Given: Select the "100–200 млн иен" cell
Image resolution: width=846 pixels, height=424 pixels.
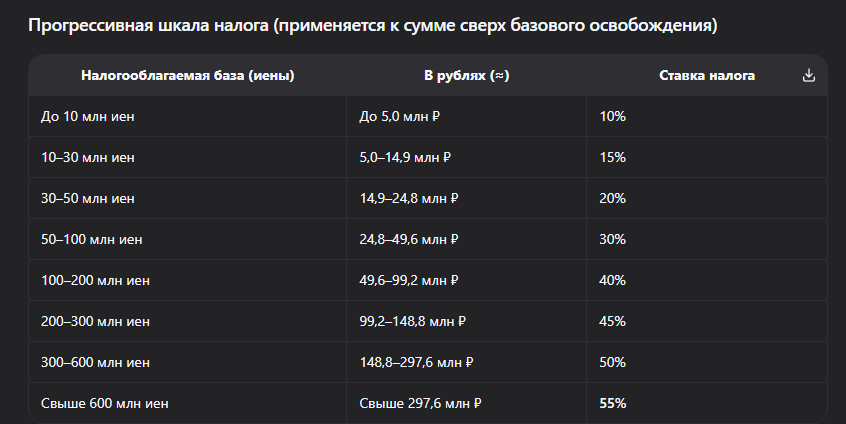Looking at the screenshot, I should (x=95, y=280).
